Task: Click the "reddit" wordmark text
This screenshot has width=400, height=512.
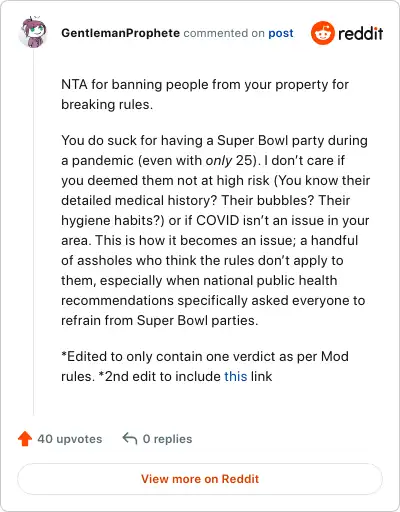Action: click(360, 33)
